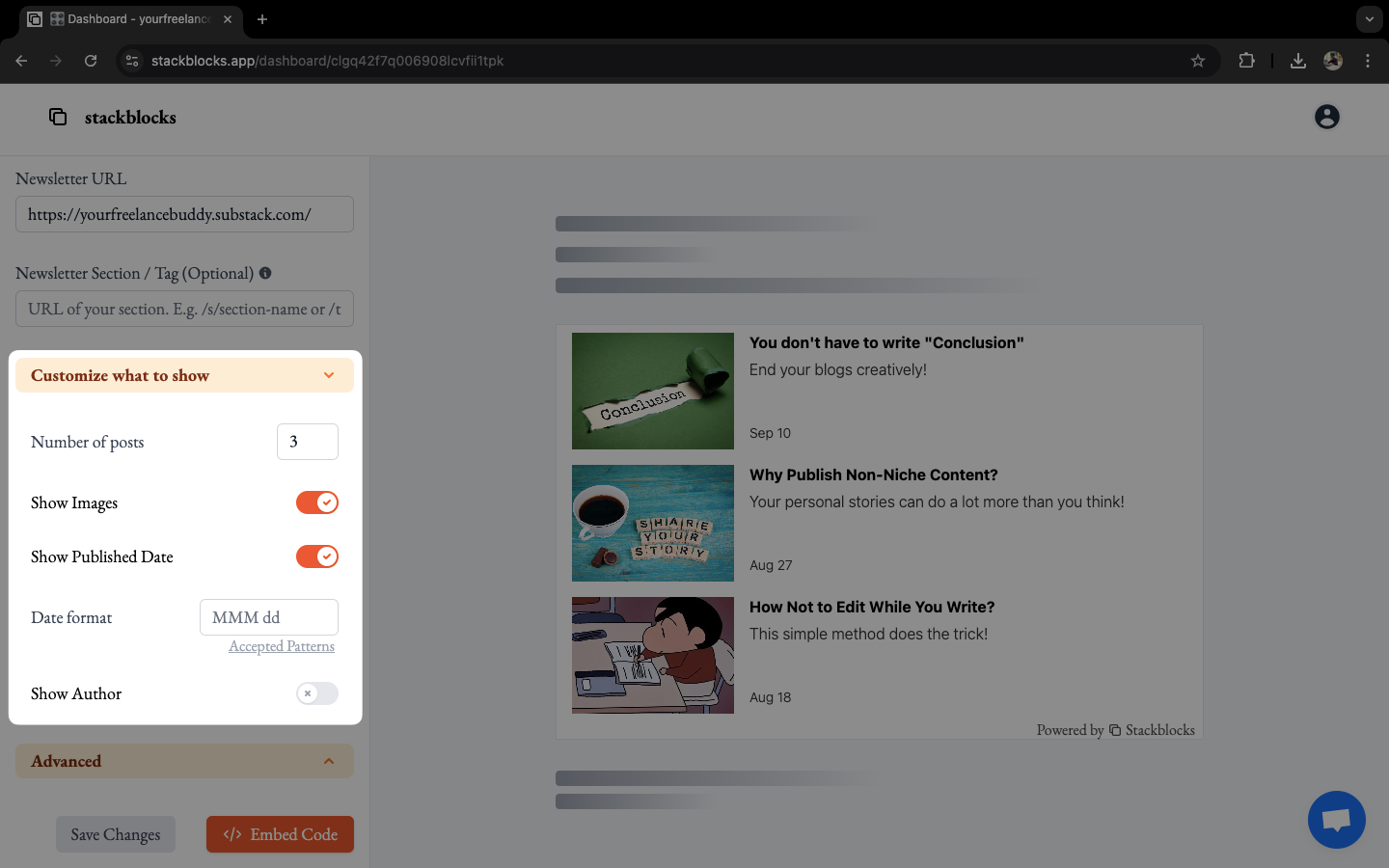Image resolution: width=1389 pixels, height=868 pixels.
Task: Click the Embed Code button
Action: pyautogui.click(x=280, y=834)
